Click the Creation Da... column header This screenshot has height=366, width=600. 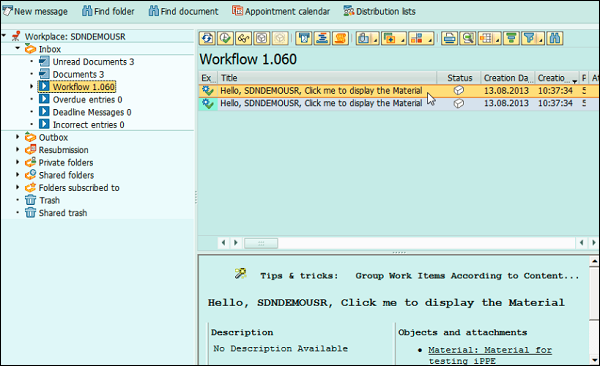(508, 78)
